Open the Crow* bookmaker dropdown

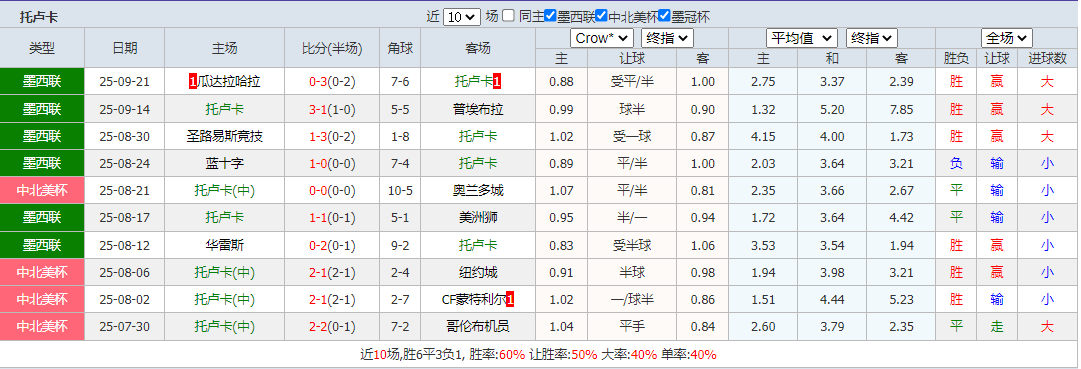[601, 39]
